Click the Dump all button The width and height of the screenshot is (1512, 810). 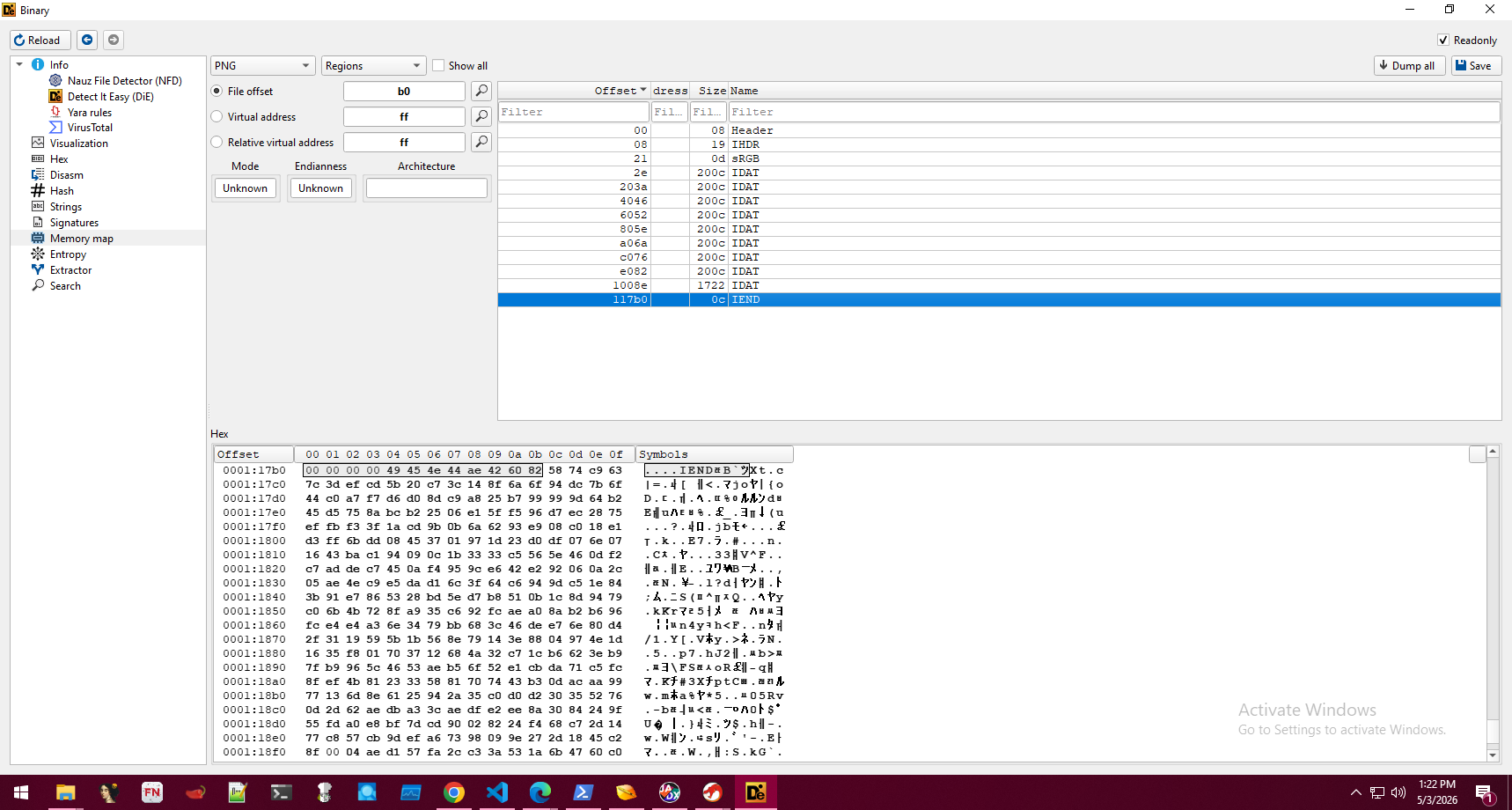click(1410, 65)
